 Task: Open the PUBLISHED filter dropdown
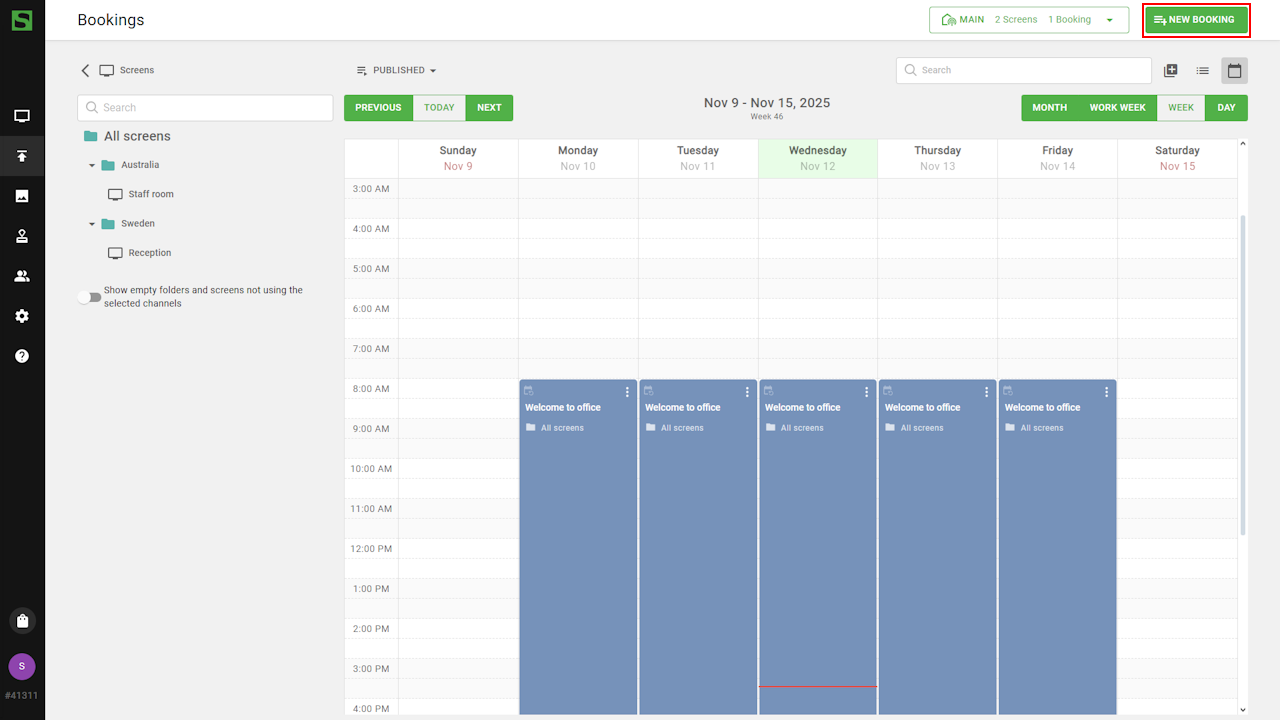click(x=397, y=71)
